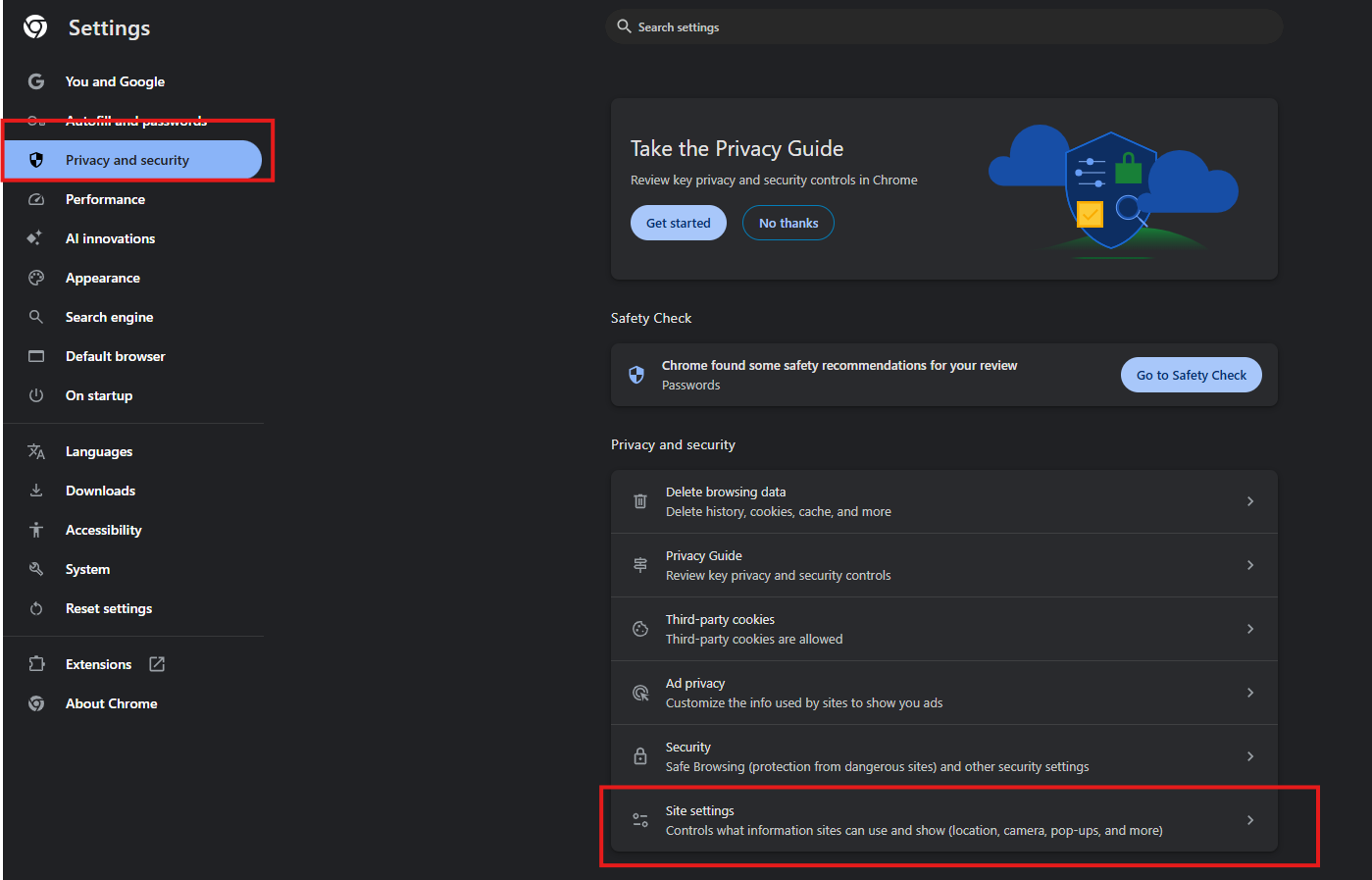Viewport: 1372px width, 880px height.
Task: Select Privacy and security in sidebar
Action: point(132,160)
